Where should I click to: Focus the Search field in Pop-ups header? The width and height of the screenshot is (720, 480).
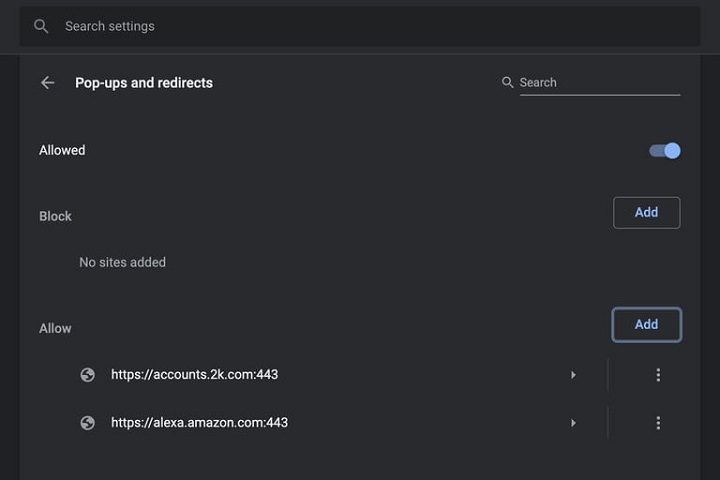598,83
